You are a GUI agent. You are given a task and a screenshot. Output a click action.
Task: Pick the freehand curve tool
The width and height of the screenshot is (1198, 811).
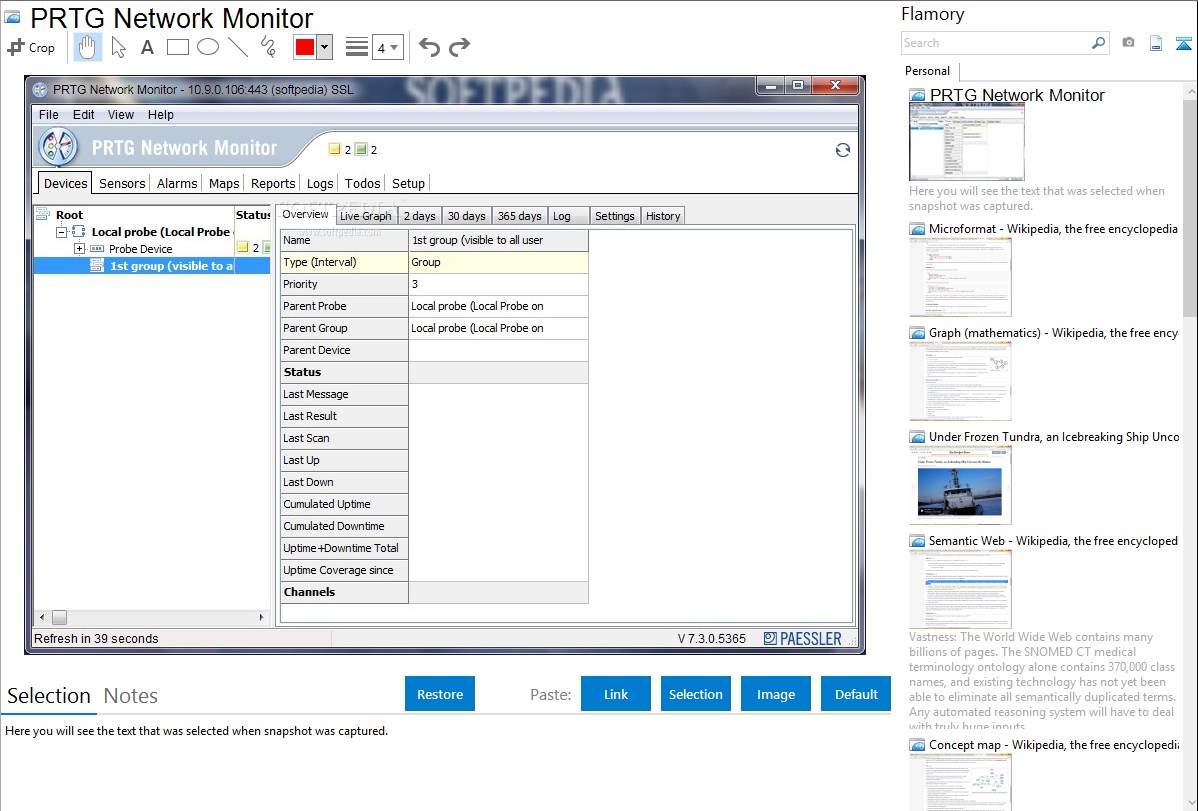(268, 47)
